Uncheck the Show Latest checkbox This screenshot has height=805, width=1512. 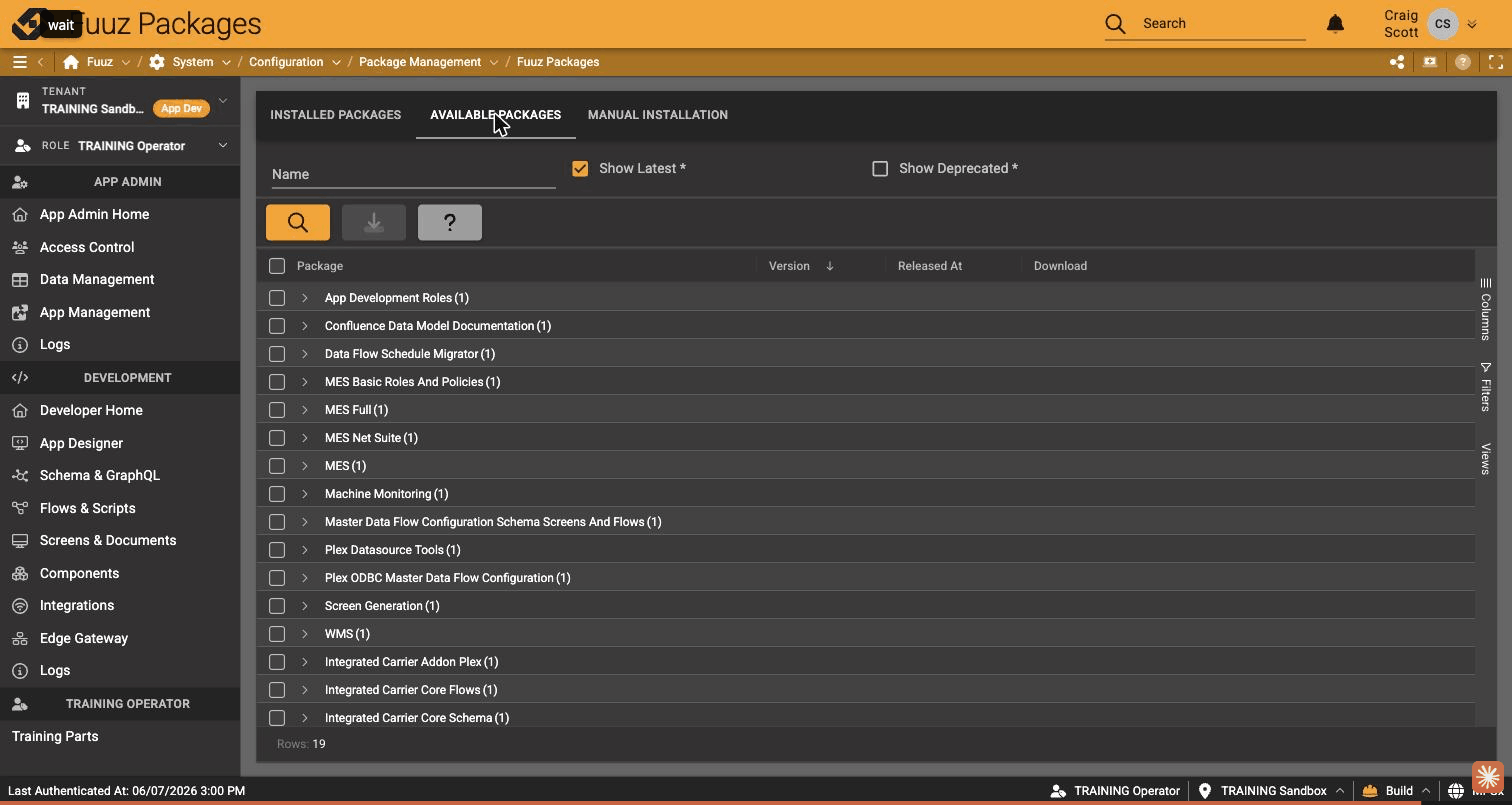580,168
